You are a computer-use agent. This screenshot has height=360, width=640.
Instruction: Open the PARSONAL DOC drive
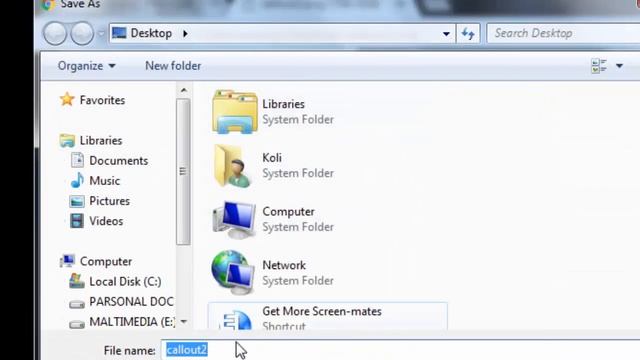tap(131, 302)
